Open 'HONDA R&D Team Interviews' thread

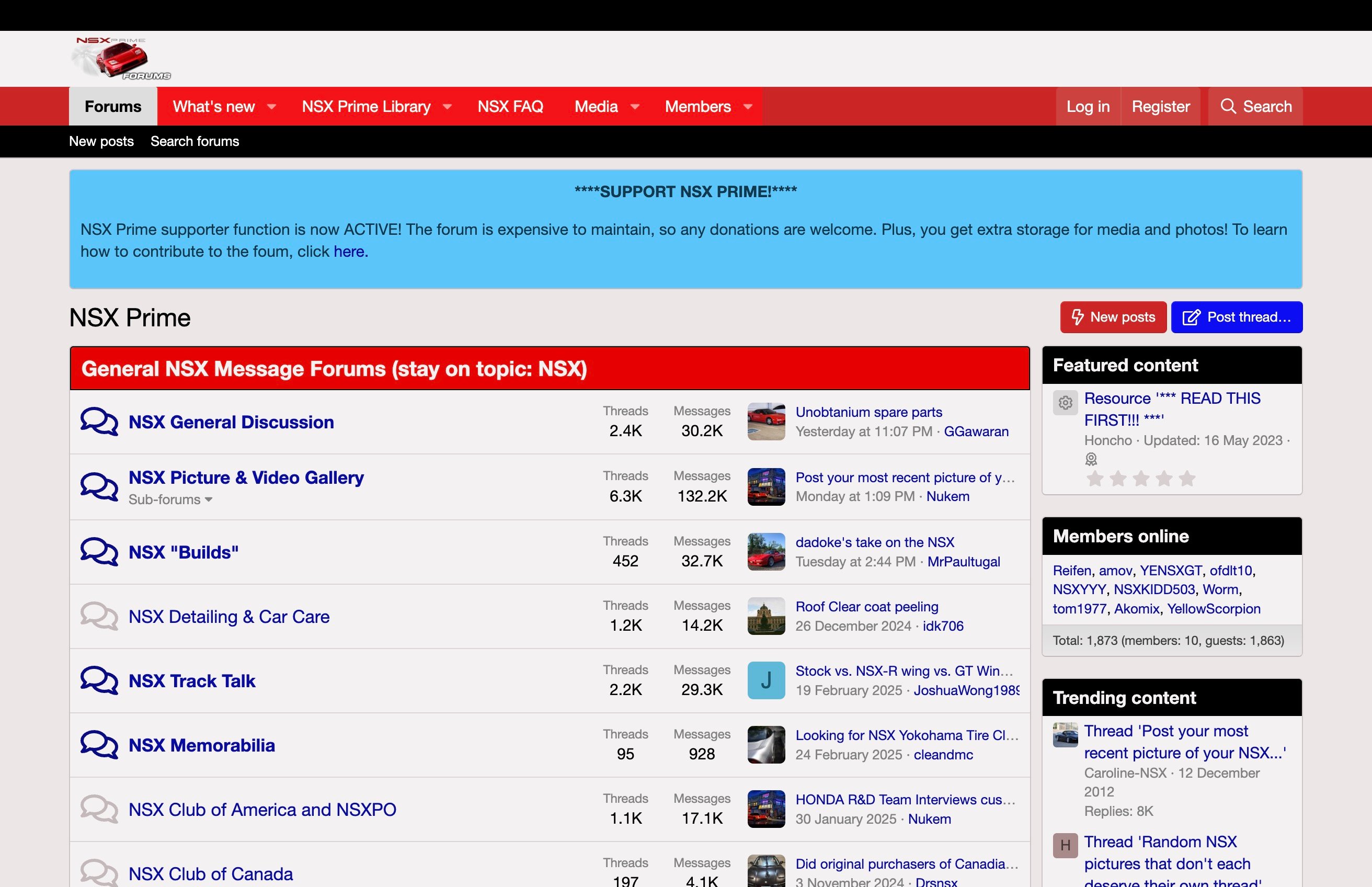click(x=905, y=800)
